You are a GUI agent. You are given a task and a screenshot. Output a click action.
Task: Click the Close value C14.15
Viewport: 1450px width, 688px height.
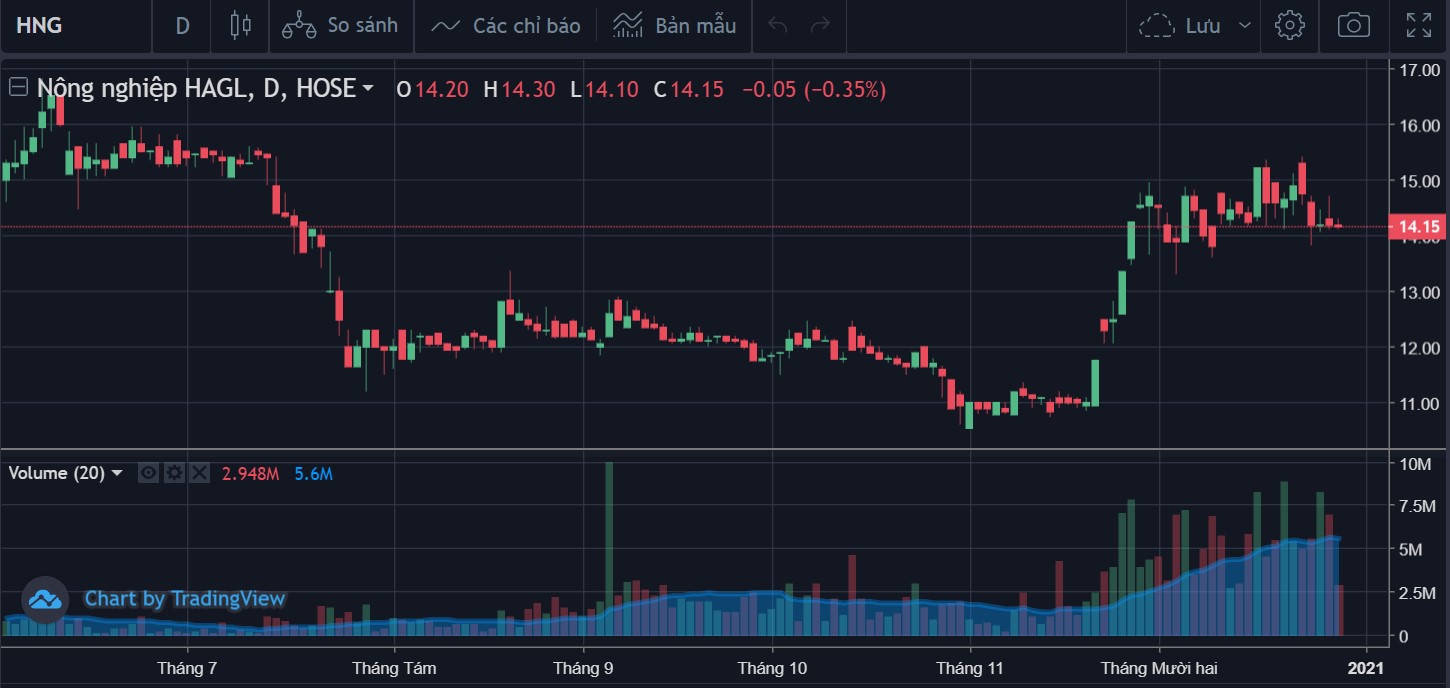[x=688, y=89]
